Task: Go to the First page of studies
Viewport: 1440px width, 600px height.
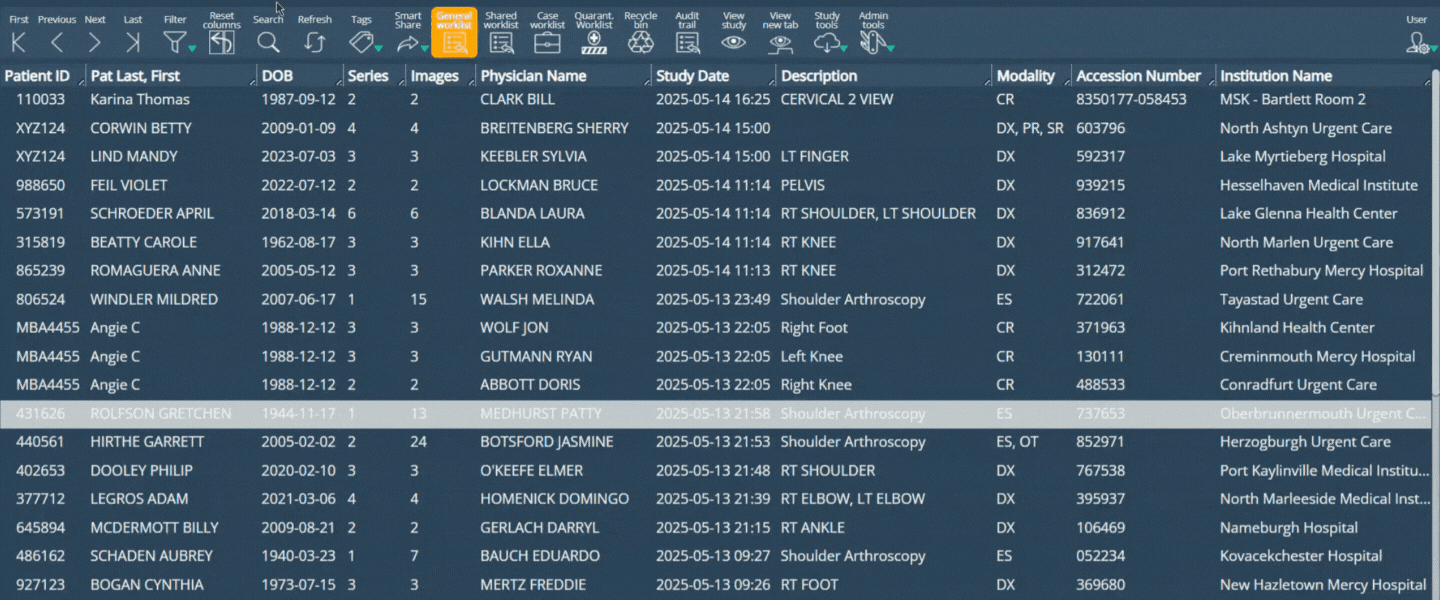Action: tap(18, 42)
